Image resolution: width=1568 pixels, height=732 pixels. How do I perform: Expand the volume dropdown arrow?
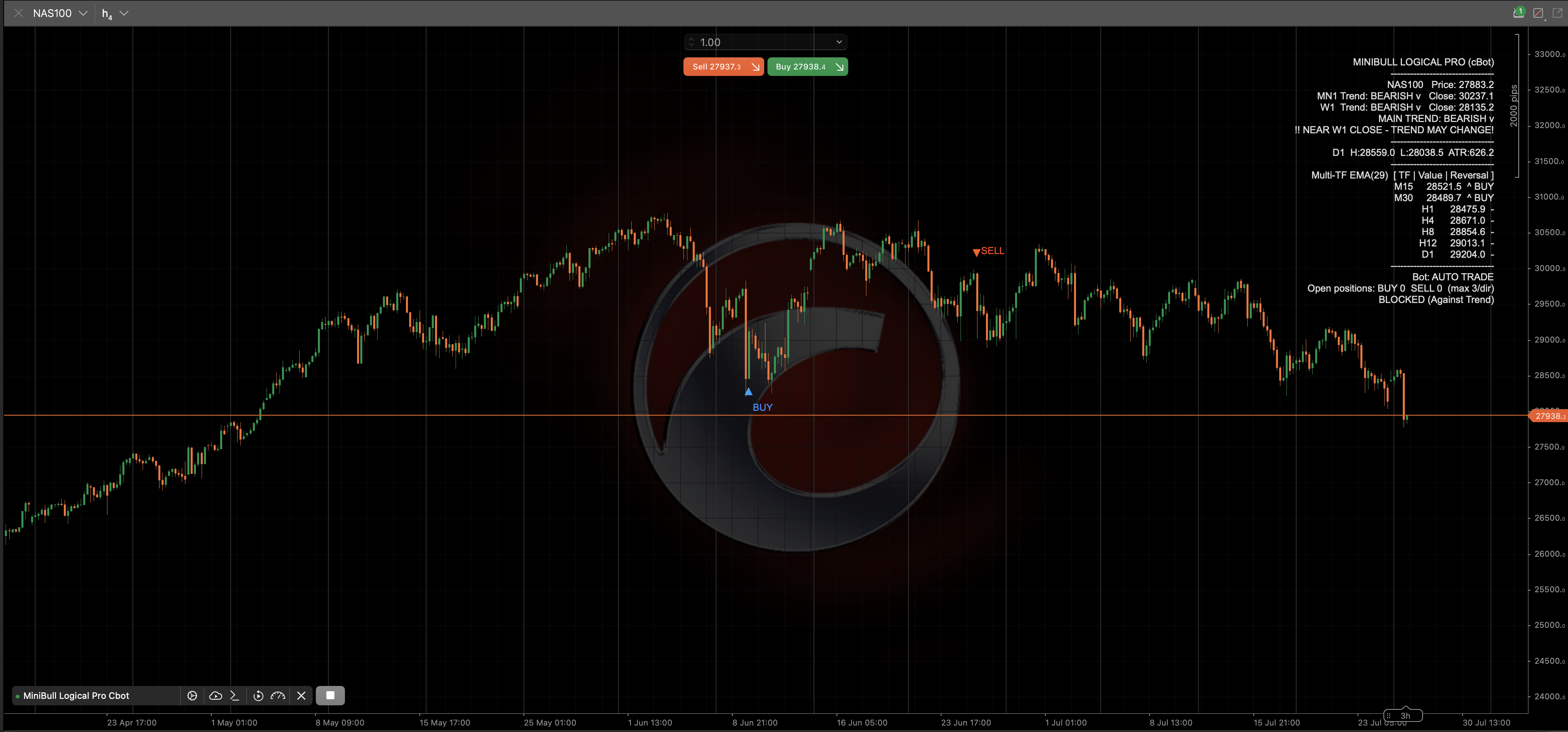(839, 42)
